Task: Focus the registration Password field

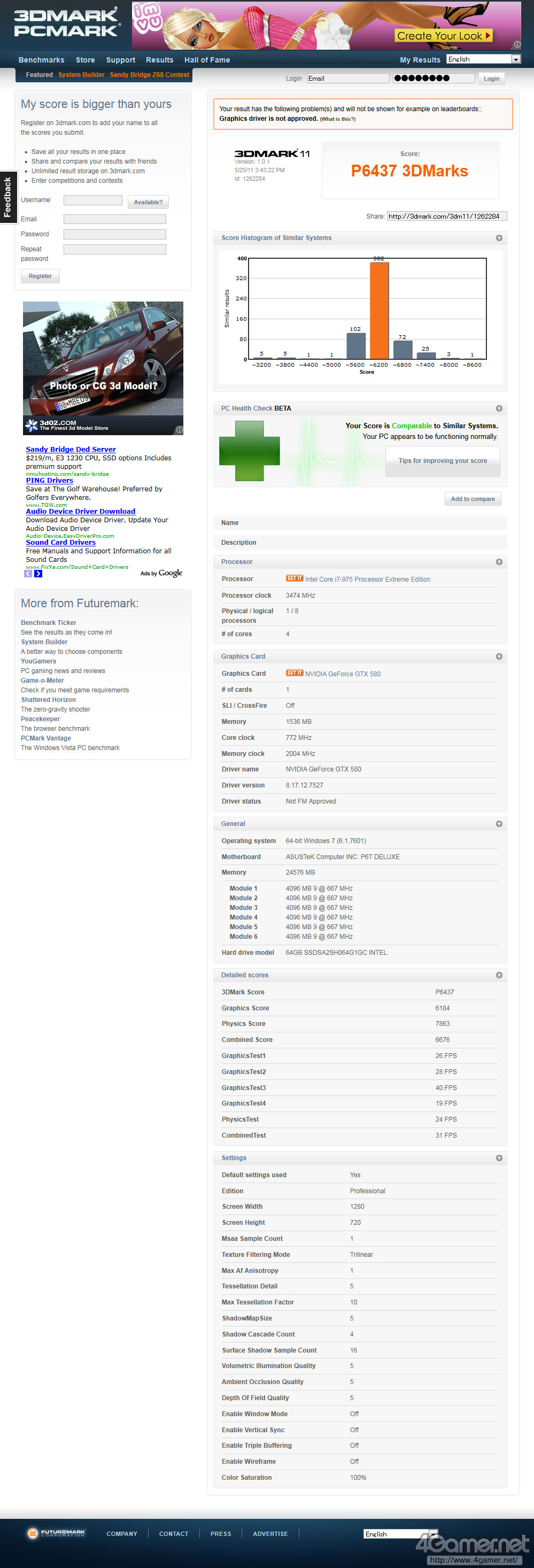Action: click(x=115, y=234)
